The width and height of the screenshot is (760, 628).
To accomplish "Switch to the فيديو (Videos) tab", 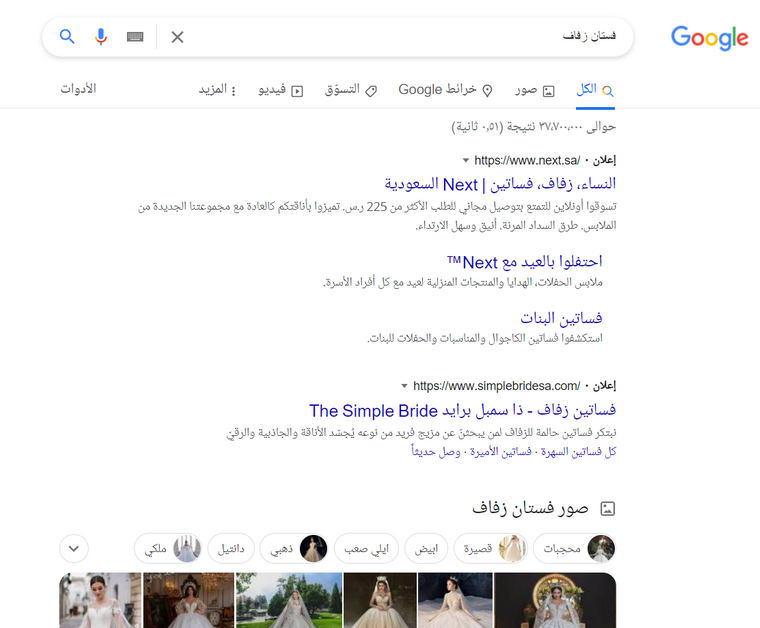I will pyautogui.click(x=281, y=90).
